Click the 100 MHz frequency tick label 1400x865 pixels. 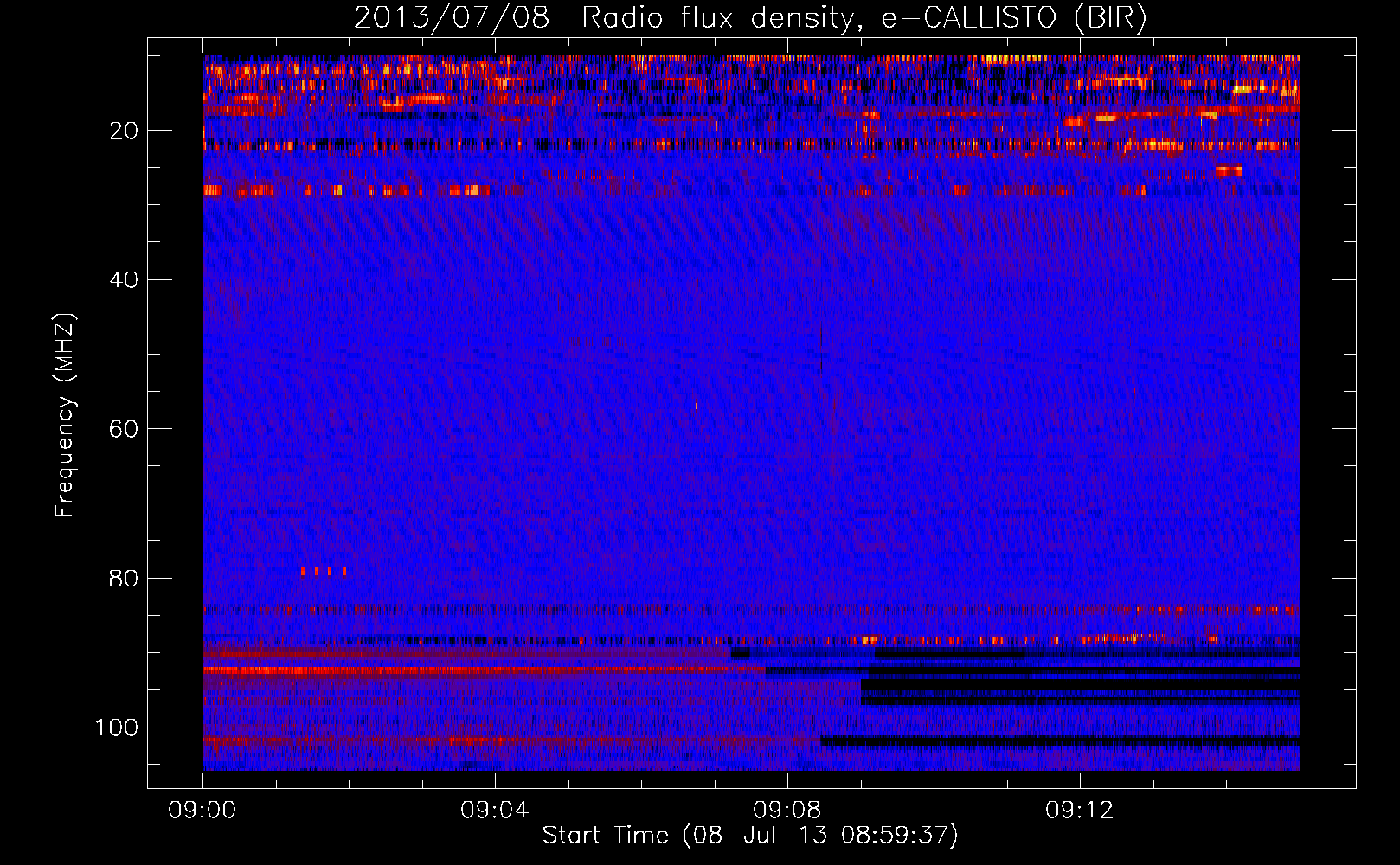117,727
